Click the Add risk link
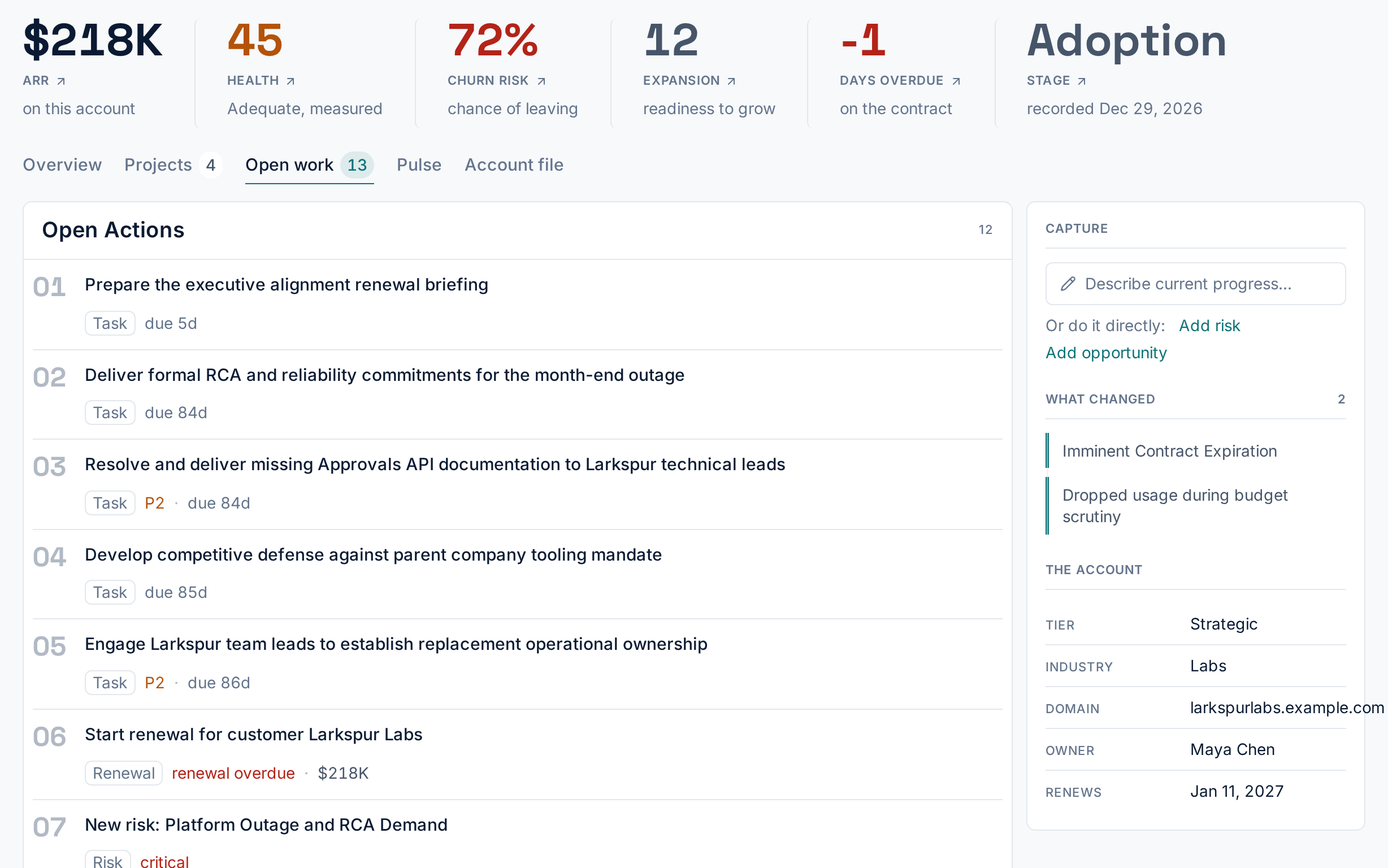The image size is (1388, 868). point(1209,325)
